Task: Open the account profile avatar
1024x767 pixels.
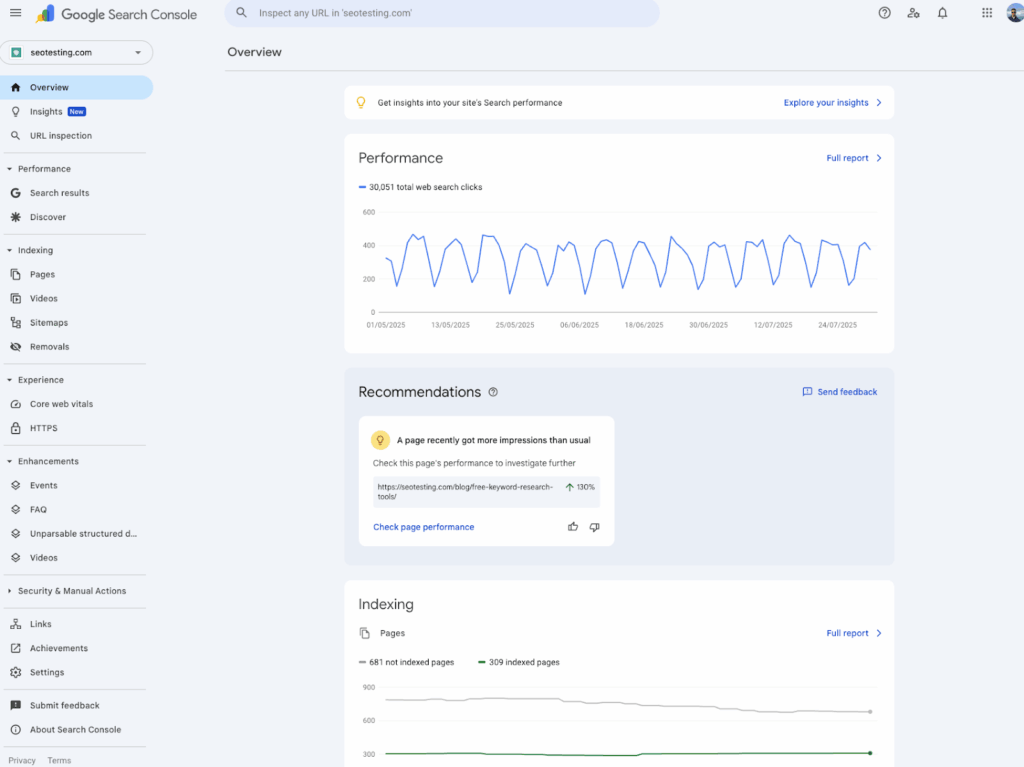Action: [1015, 12]
